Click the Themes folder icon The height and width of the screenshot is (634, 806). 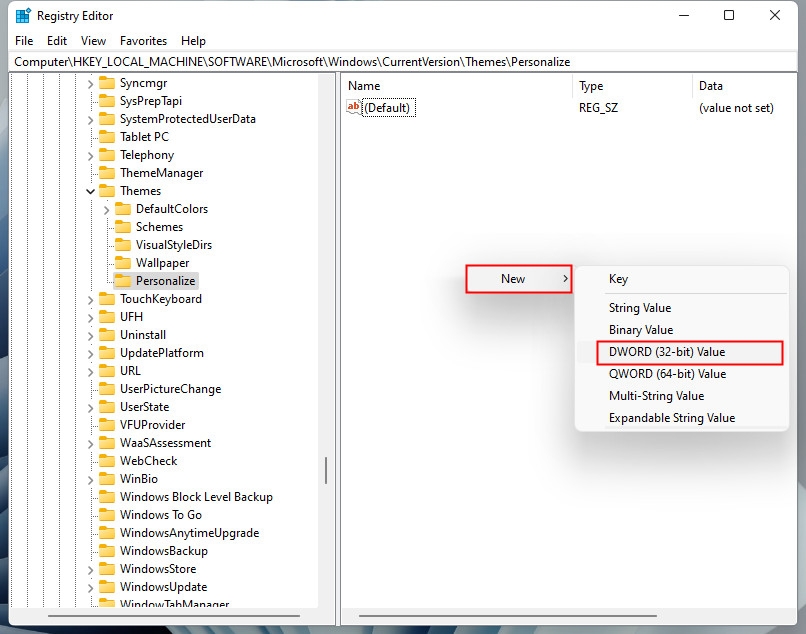coord(107,191)
